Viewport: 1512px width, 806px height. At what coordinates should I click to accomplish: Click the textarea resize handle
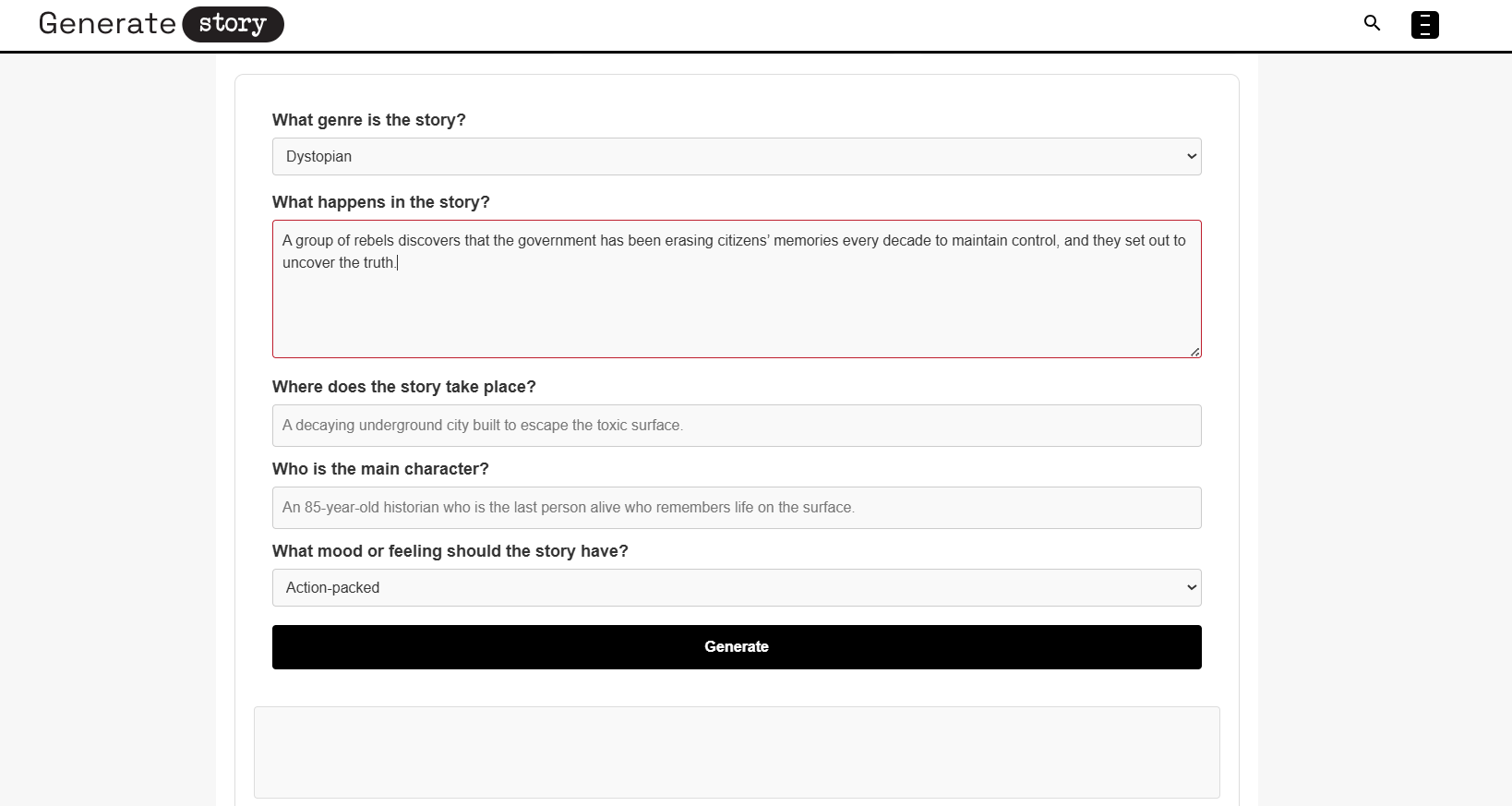(x=1195, y=351)
